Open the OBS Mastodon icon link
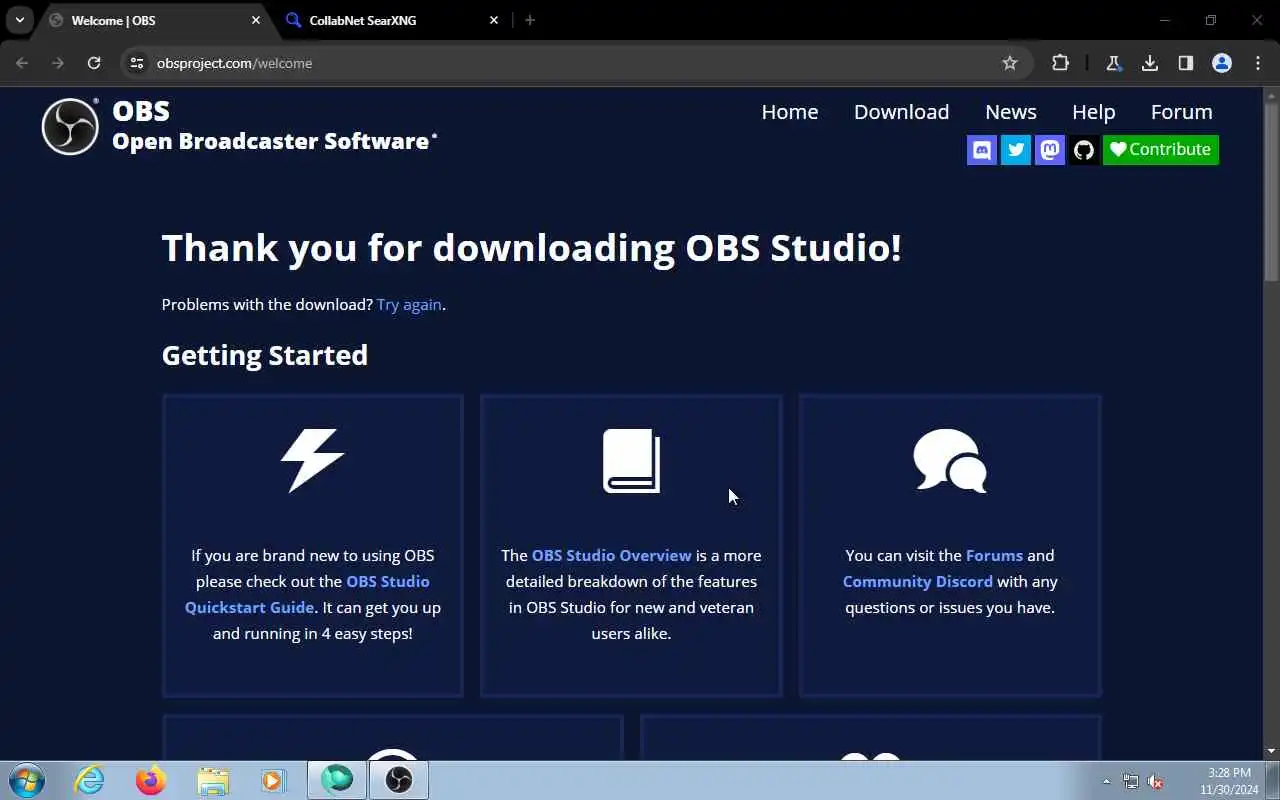The height and width of the screenshot is (800, 1280). tap(1050, 150)
